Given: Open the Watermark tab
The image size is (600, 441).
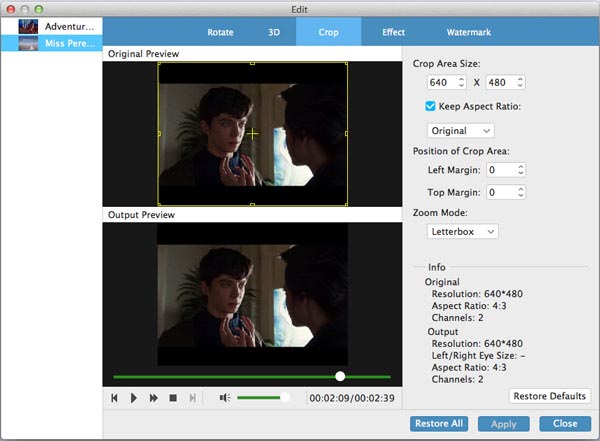Looking at the screenshot, I should 469,32.
